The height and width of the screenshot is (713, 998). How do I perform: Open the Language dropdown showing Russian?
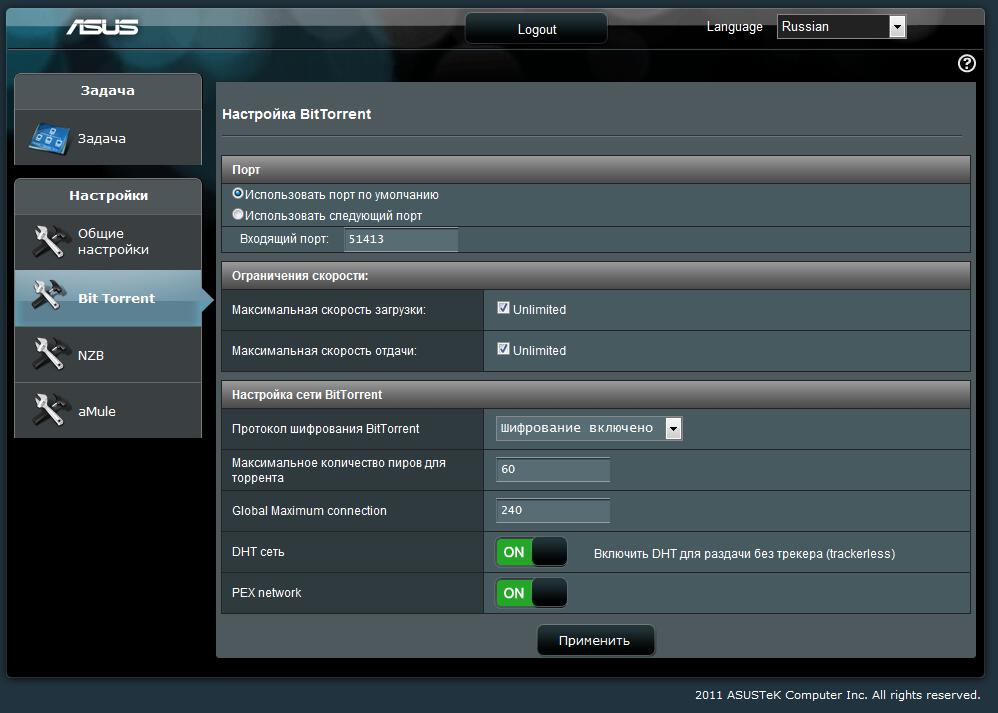841,27
